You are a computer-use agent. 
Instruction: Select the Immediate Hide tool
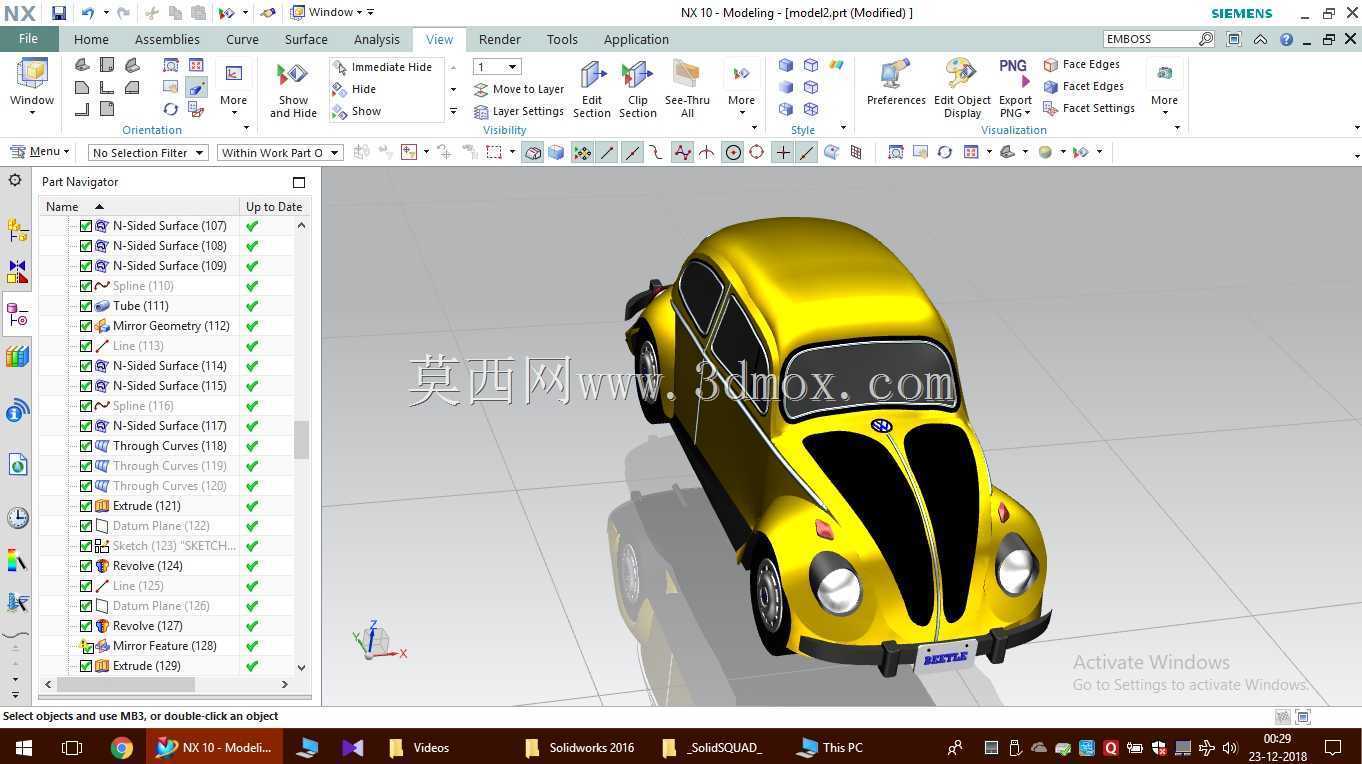[382, 67]
